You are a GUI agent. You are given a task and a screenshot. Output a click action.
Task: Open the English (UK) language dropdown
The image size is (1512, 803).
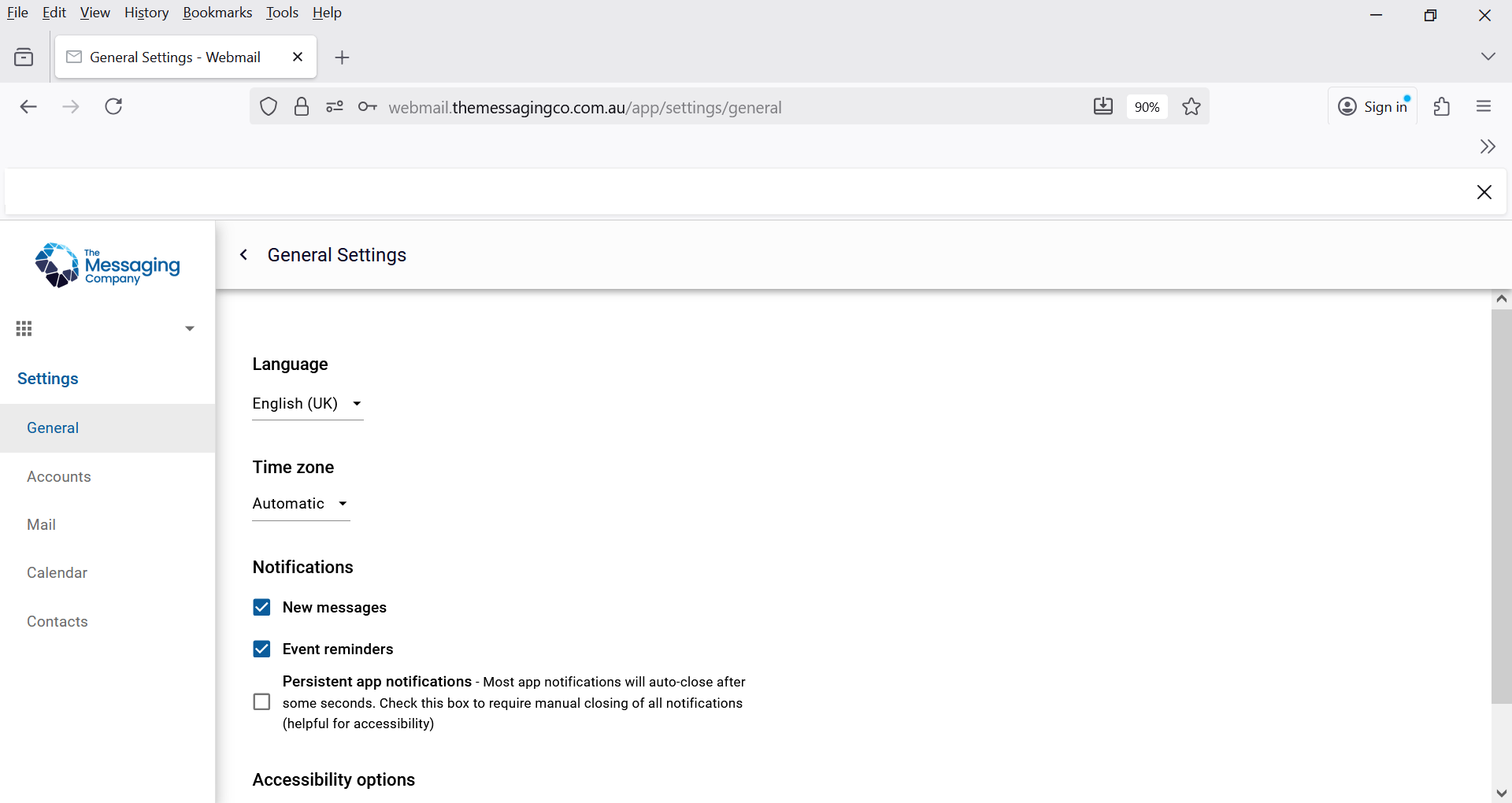pos(307,404)
